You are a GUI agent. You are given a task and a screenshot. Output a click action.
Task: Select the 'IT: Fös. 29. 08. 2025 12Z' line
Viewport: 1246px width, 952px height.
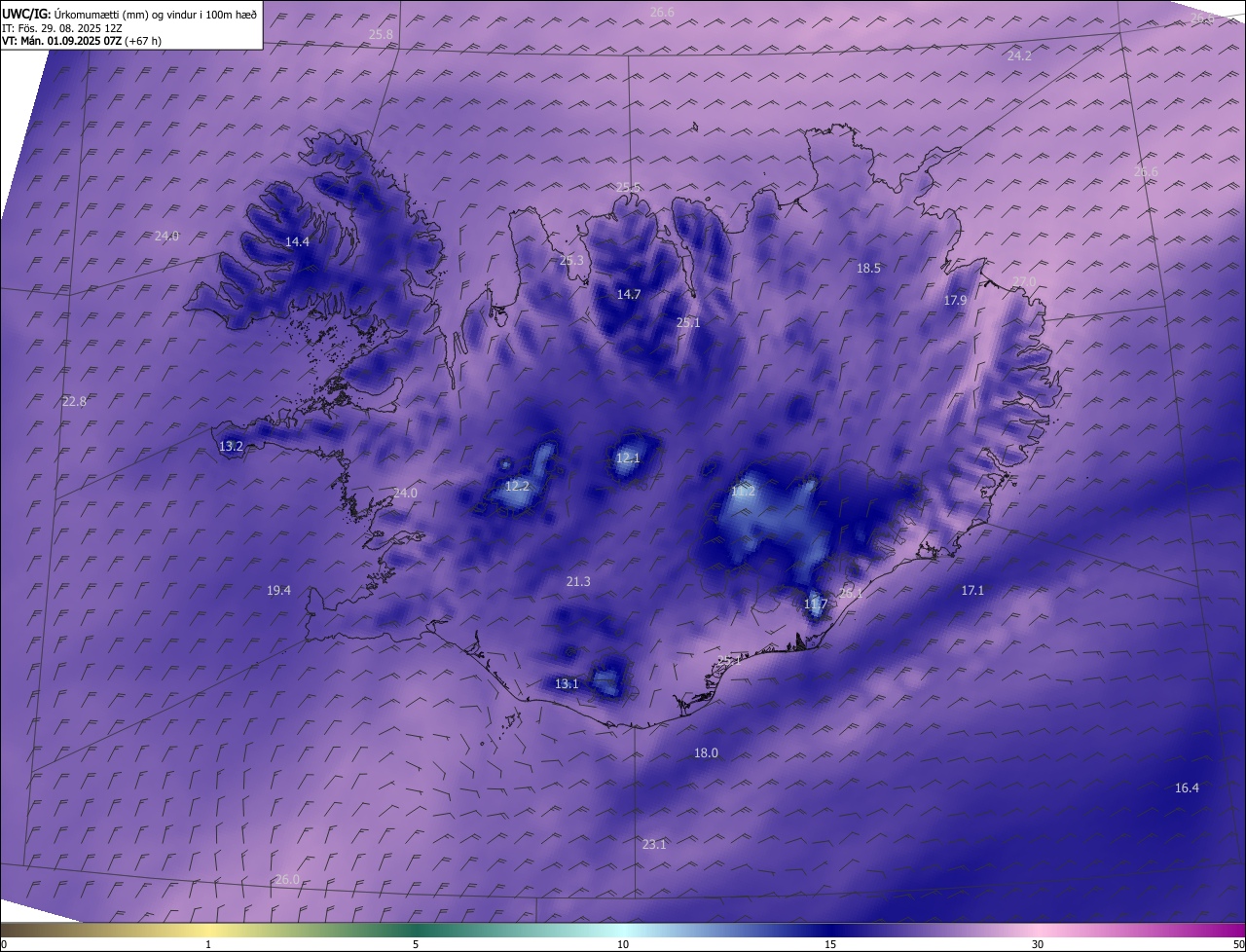coord(62,28)
